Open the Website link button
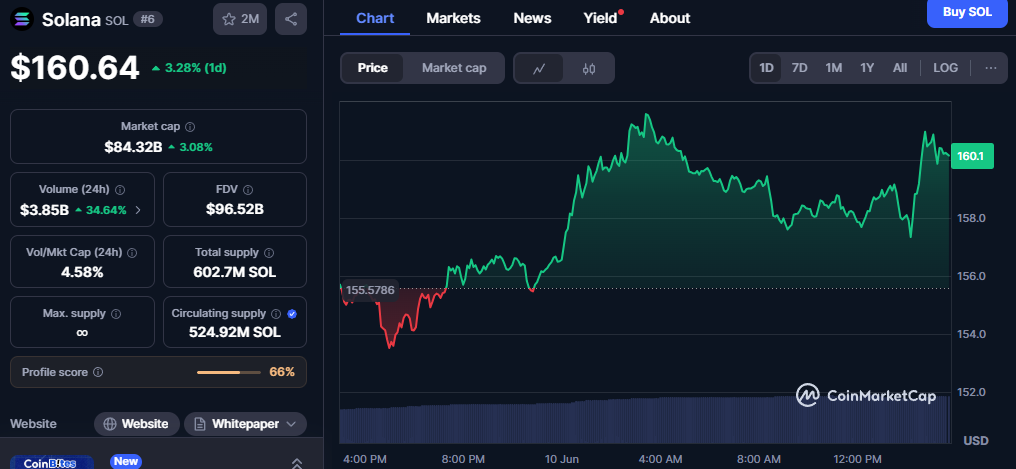The width and height of the screenshot is (1016, 469). coord(137,424)
